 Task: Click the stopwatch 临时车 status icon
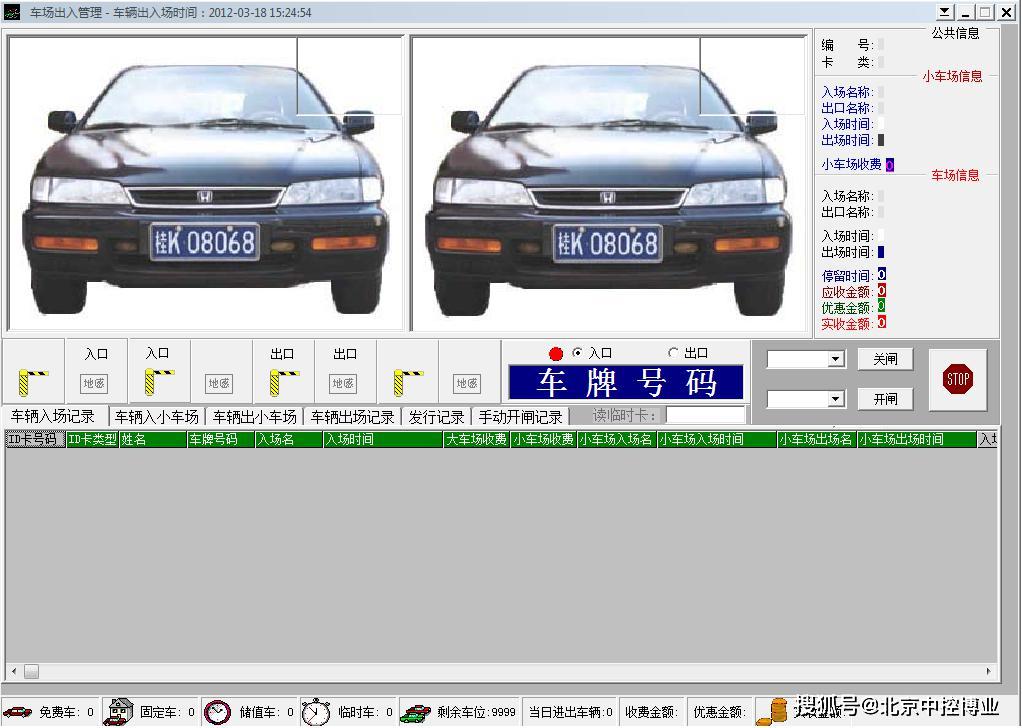[316, 712]
